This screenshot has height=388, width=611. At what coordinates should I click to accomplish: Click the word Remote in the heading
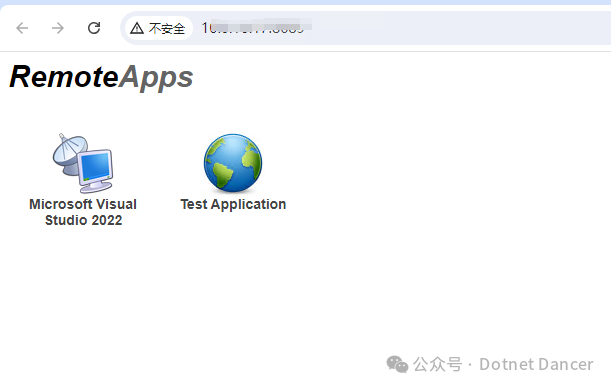tap(64, 76)
